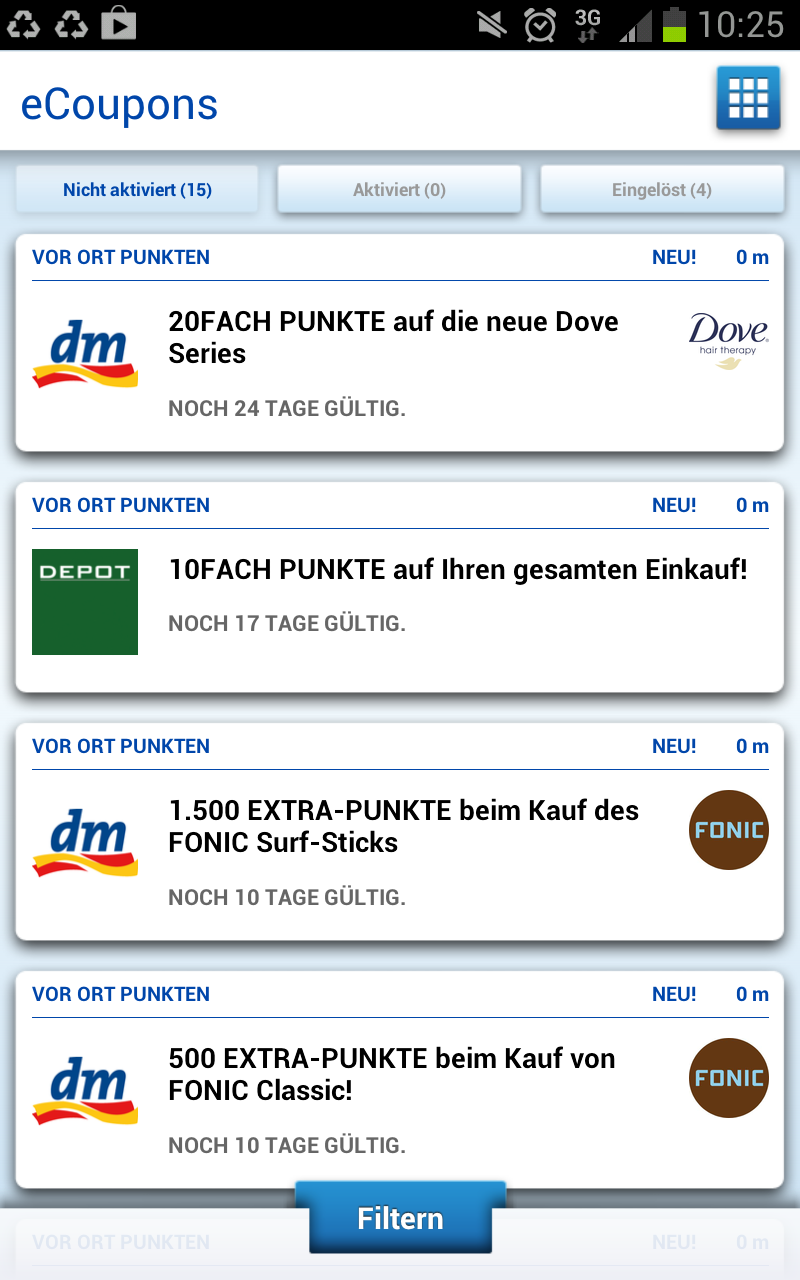This screenshot has height=1280, width=800.
Task: Tap the eCoupons title header
Action: [x=119, y=105]
